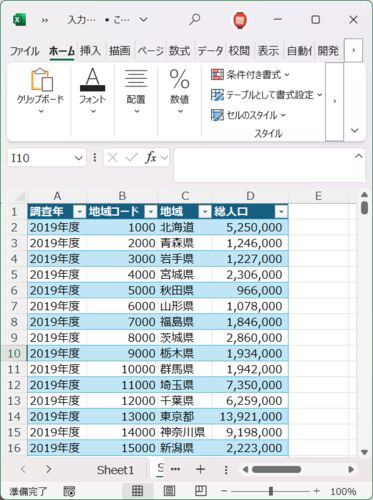This screenshot has height=500, width=373.
Task: Open filter dropdown for 調査年 column
Action: click(80, 212)
